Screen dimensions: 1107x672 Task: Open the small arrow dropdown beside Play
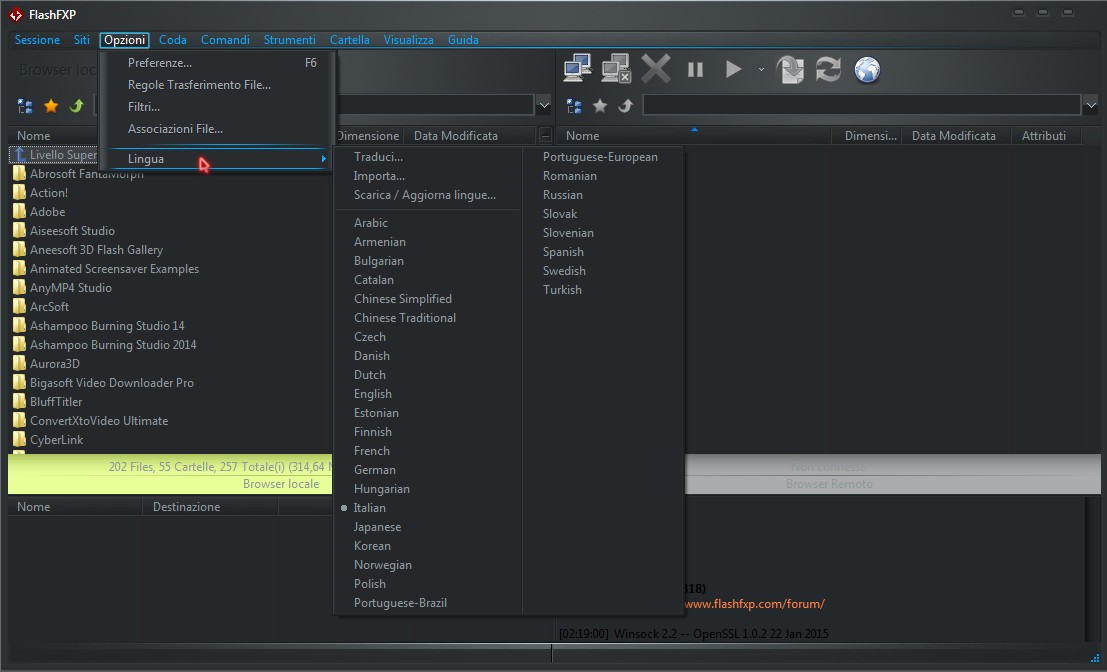[x=761, y=69]
